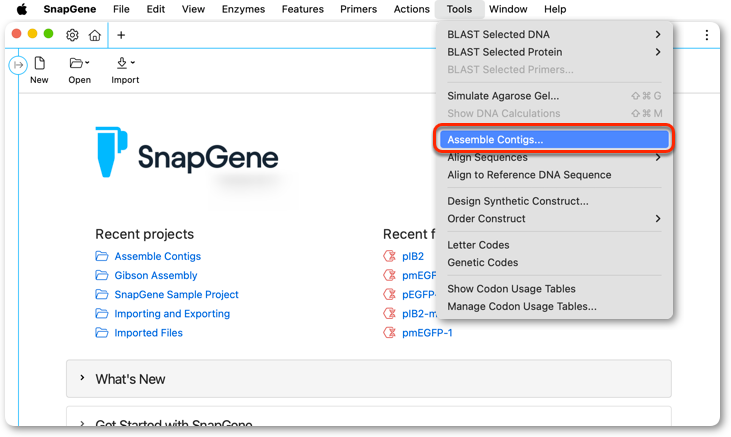Click folder icon beside Imported Files

(102, 333)
